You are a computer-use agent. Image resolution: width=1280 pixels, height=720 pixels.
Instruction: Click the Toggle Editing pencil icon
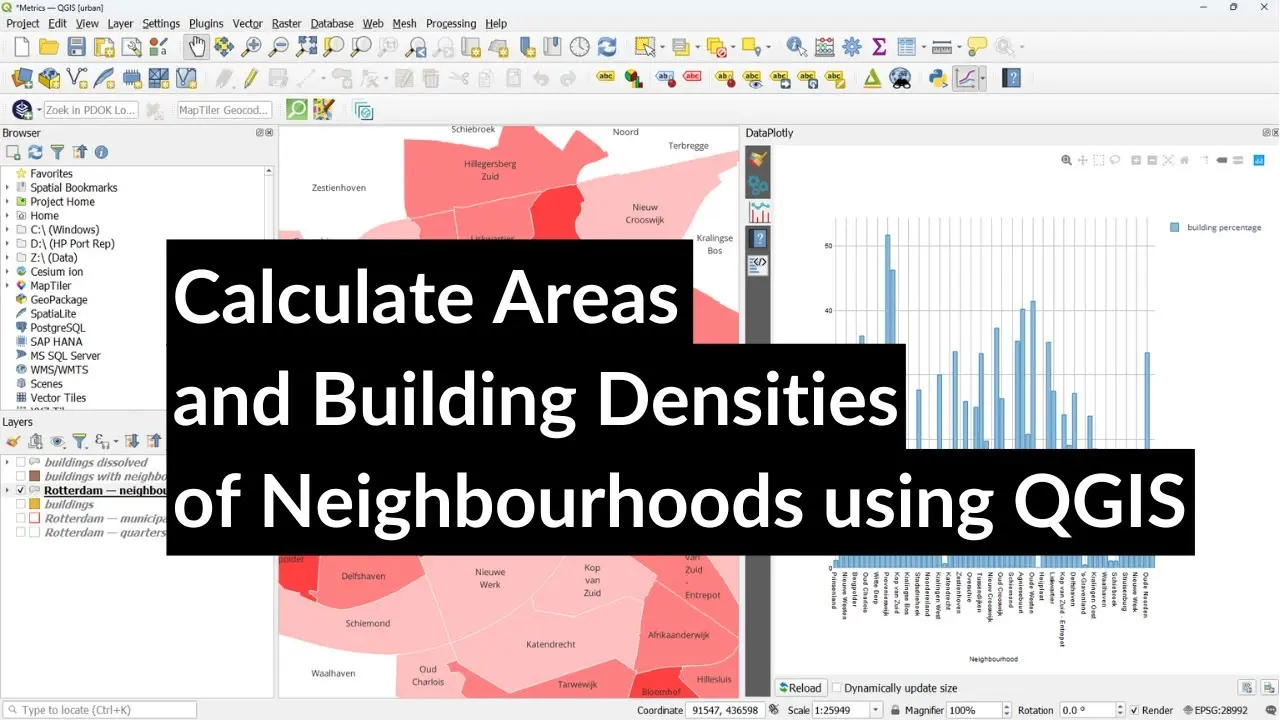pyautogui.click(x=250, y=78)
